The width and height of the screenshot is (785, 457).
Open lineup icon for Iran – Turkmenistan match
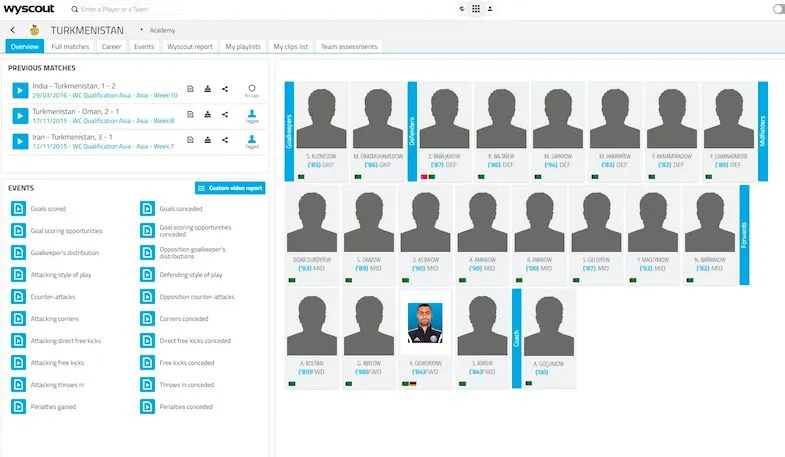(207, 140)
